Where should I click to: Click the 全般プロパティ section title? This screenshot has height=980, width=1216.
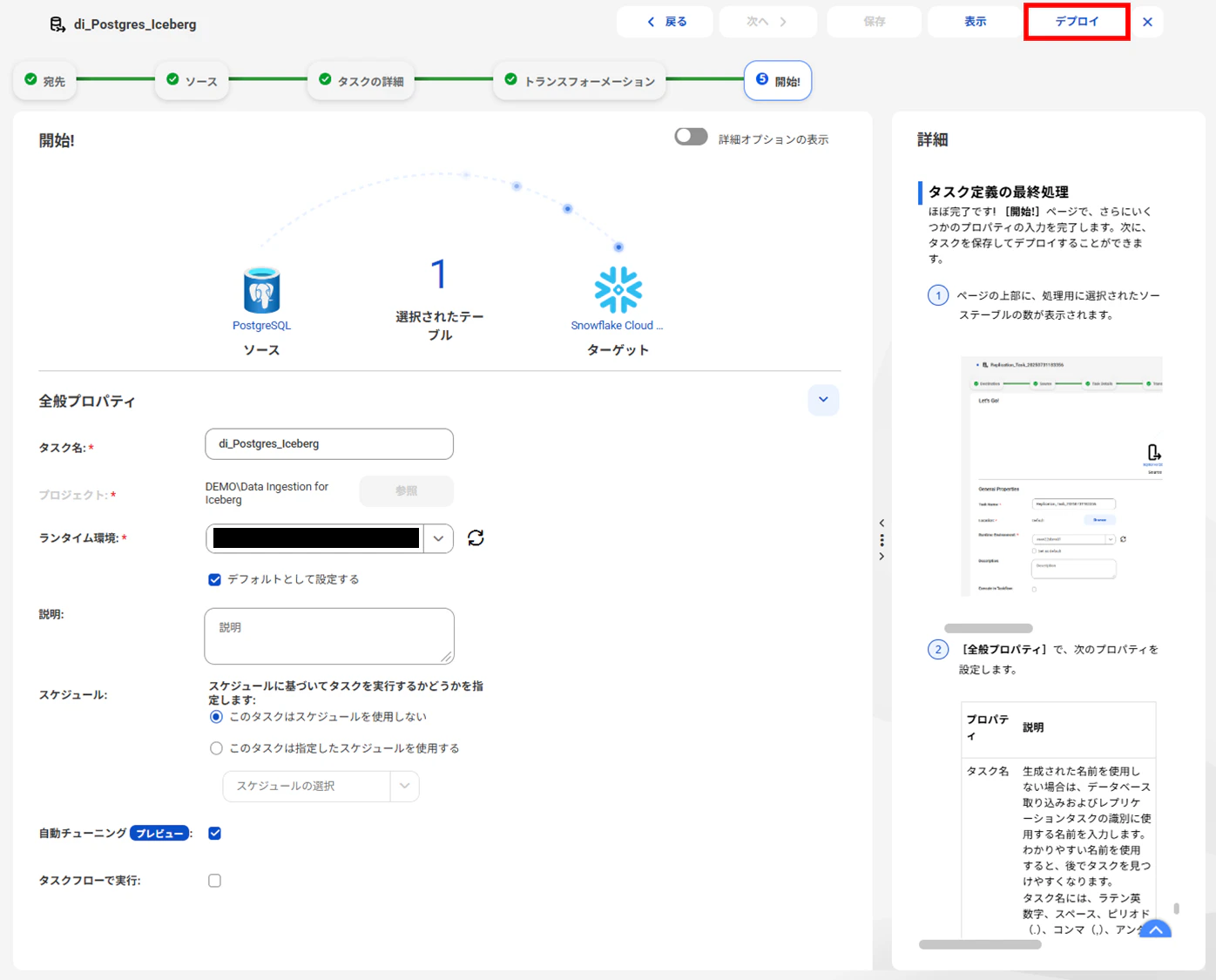[87, 402]
